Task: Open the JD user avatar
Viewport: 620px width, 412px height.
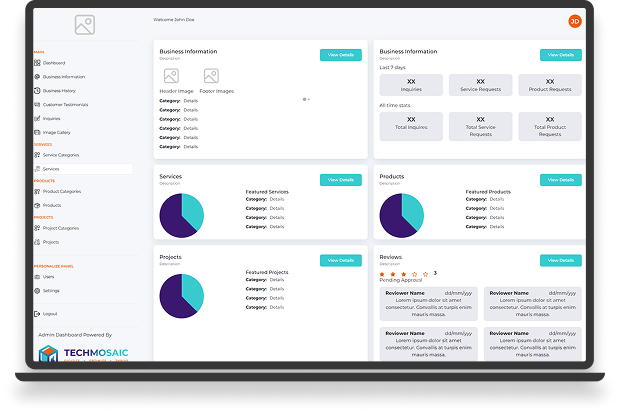Action: tap(575, 21)
